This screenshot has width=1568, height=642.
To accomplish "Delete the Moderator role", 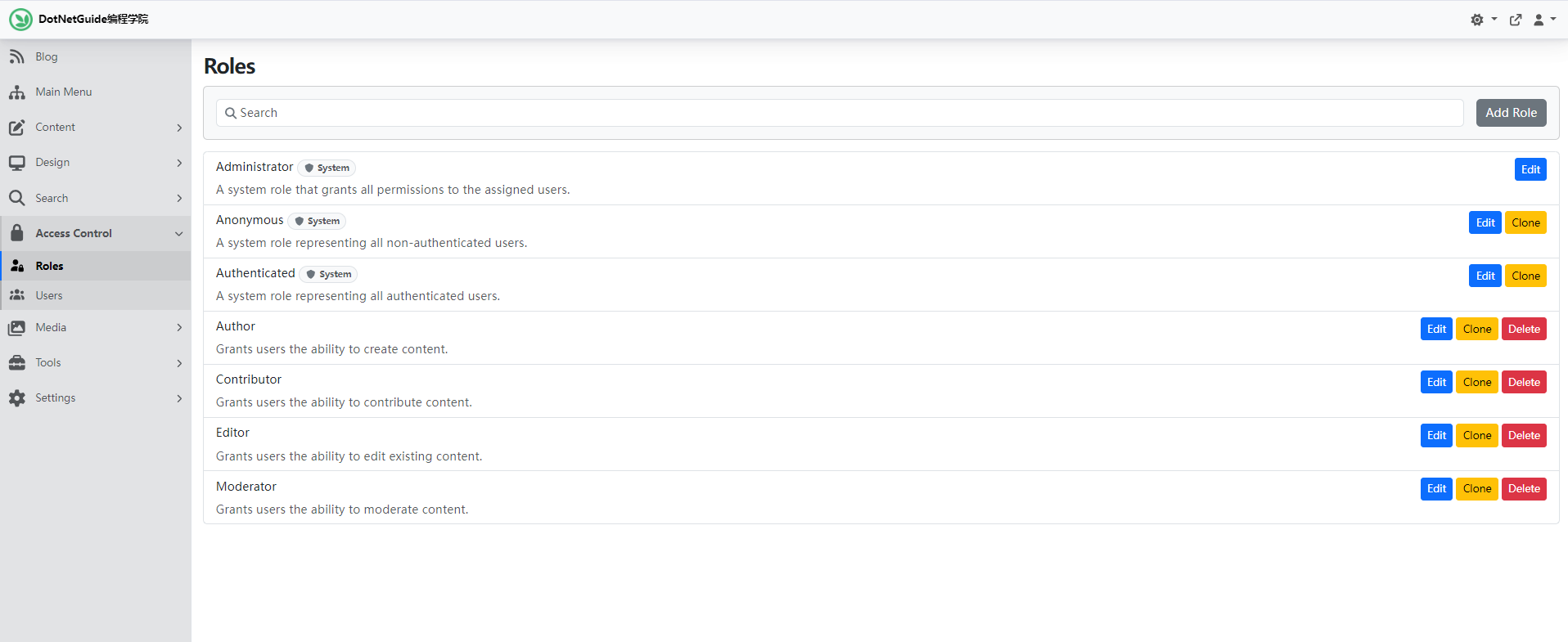I will (1524, 489).
